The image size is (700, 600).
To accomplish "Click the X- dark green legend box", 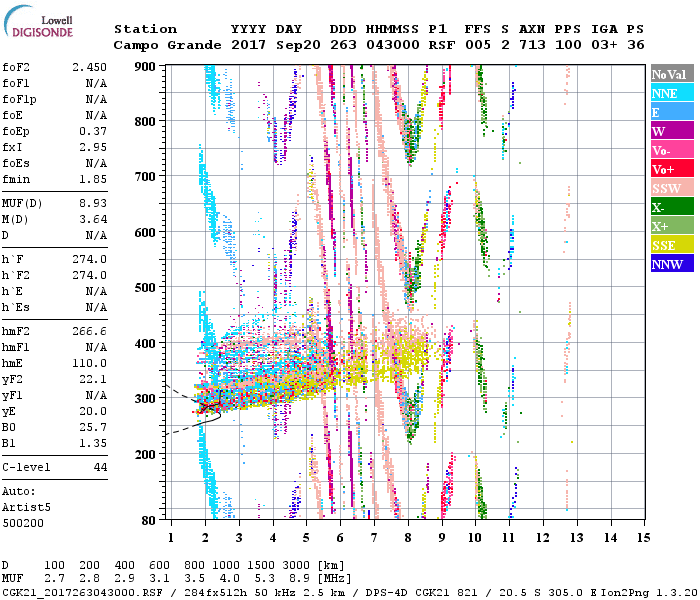I will (x=669, y=208).
